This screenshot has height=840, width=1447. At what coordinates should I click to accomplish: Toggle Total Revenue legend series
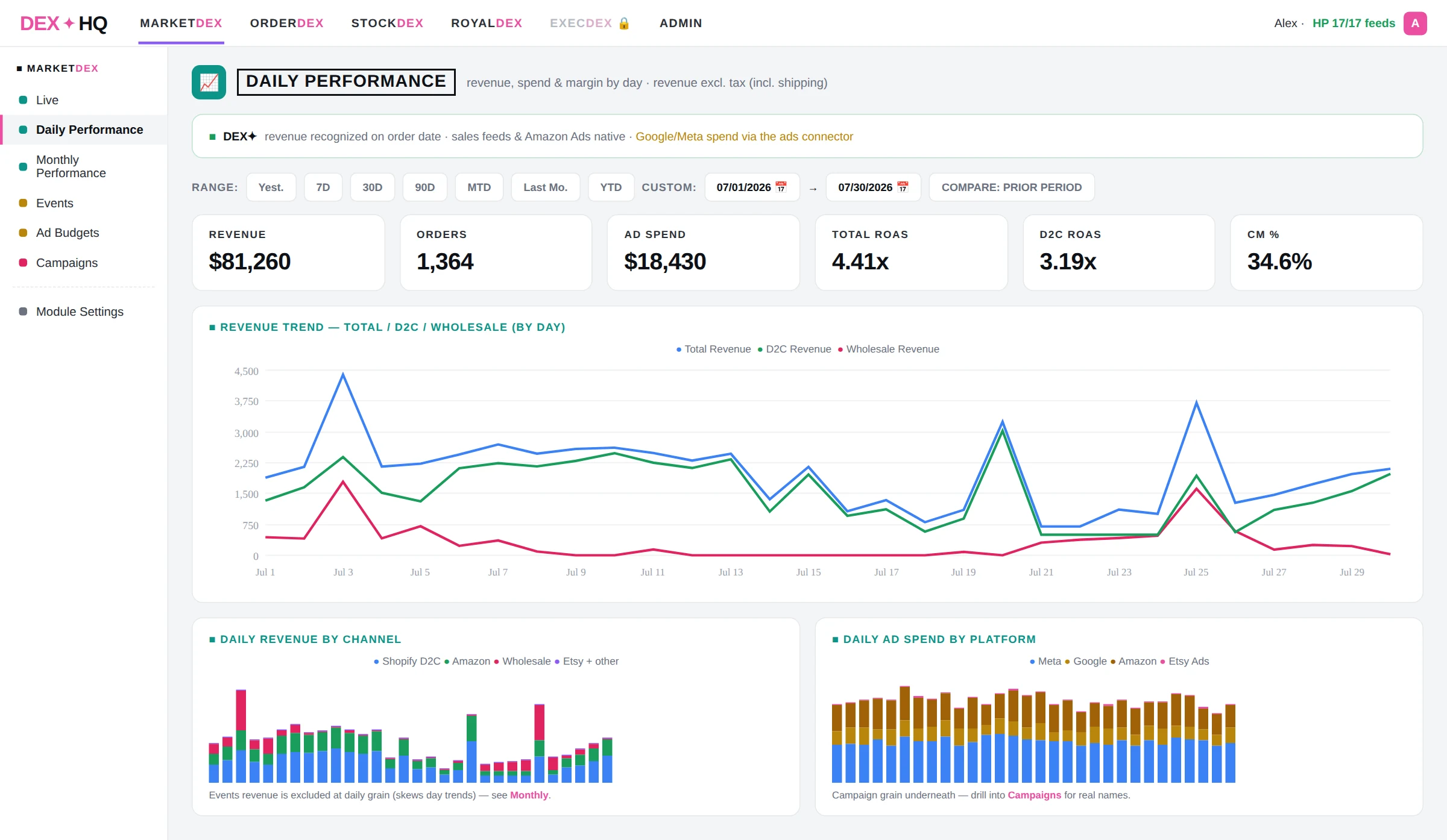[x=713, y=349]
